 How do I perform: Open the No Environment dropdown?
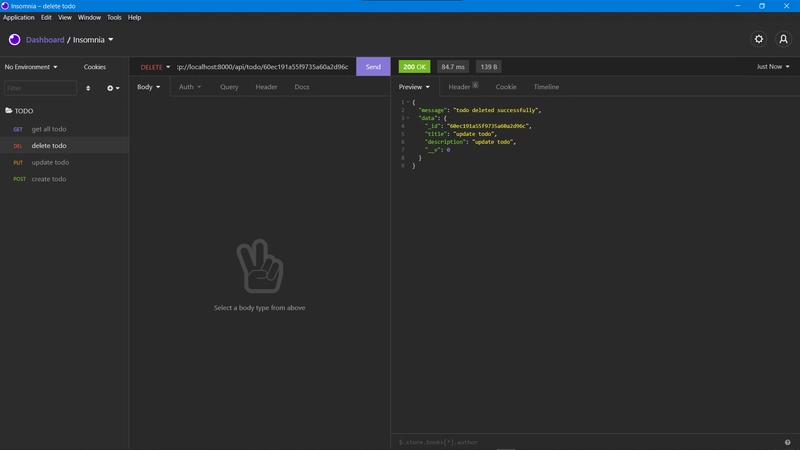tap(31, 67)
